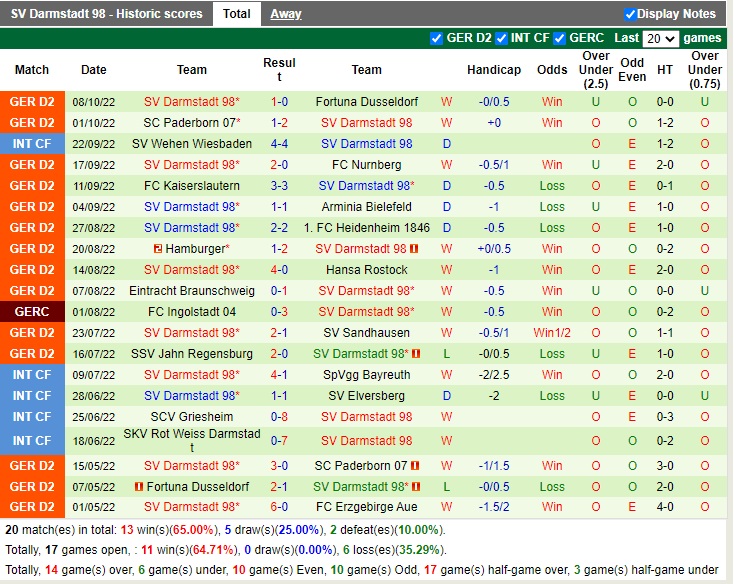Click red card icon left of Fortuna Dusseldorf on 07/05/22
Image resolution: width=734 pixels, height=584 pixels.
pos(139,487)
